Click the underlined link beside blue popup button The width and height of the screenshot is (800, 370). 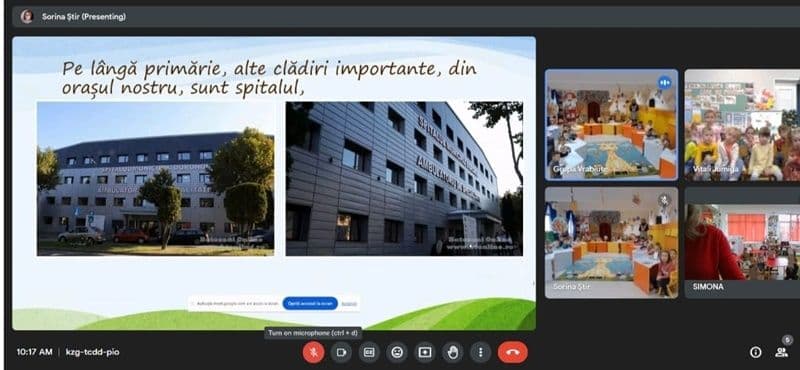(349, 303)
